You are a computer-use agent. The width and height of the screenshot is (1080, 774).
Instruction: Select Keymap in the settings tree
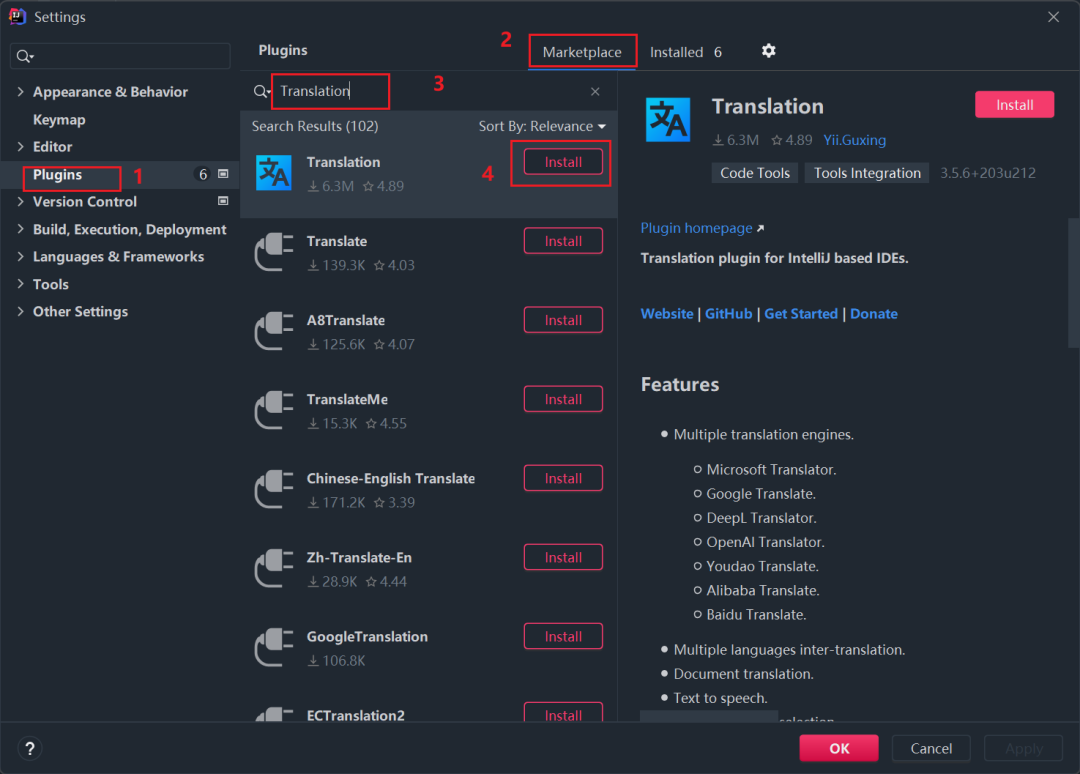[x=59, y=120]
